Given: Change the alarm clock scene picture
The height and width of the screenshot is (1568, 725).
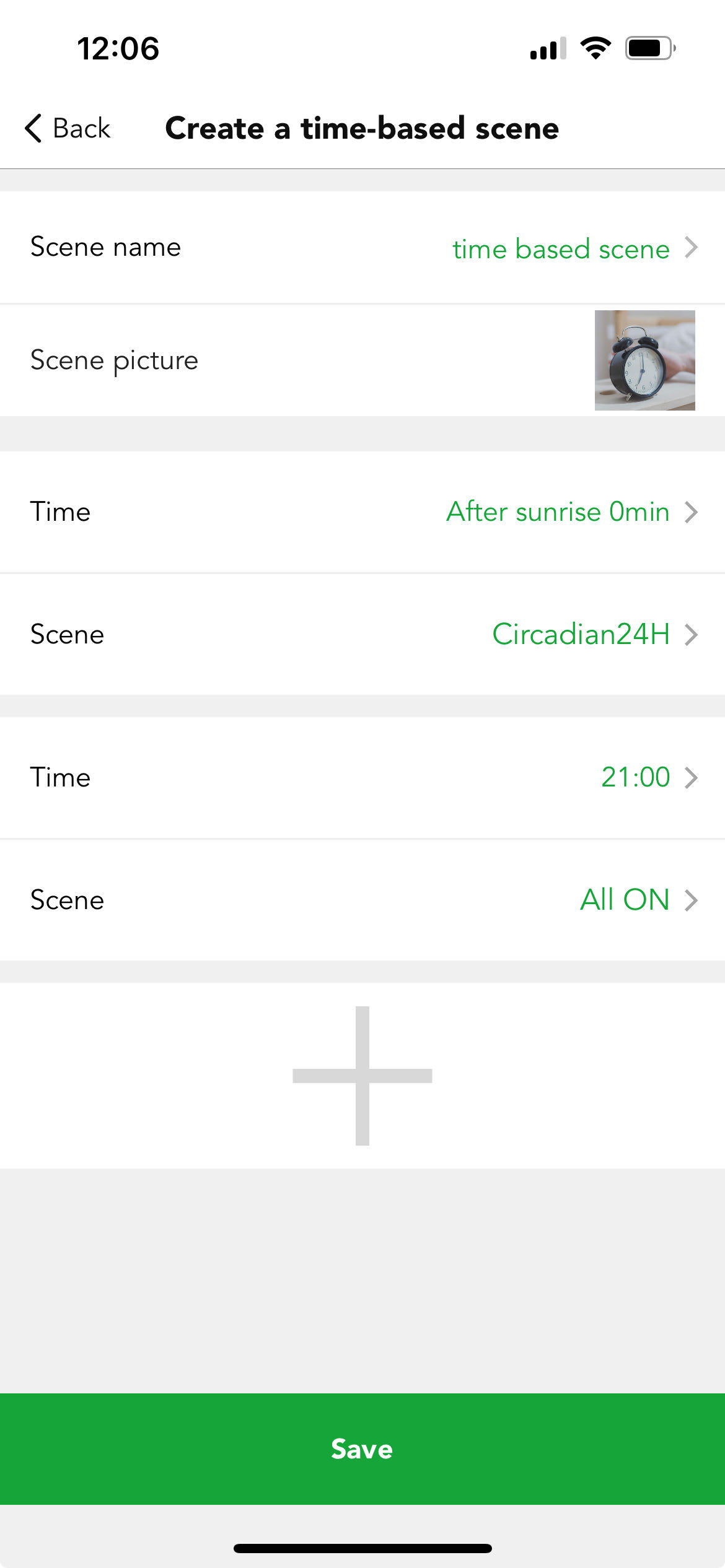Looking at the screenshot, I should tap(645, 360).
